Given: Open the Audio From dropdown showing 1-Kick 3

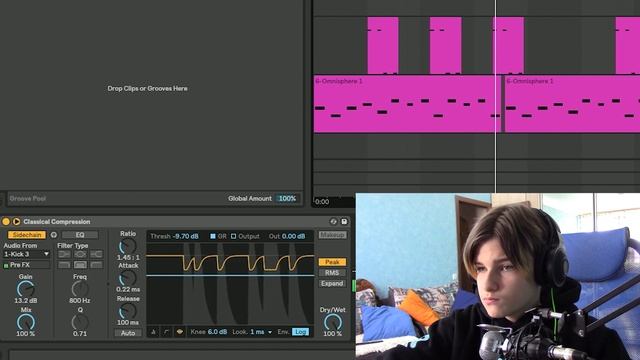Looking at the screenshot, I should pos(27,254).
